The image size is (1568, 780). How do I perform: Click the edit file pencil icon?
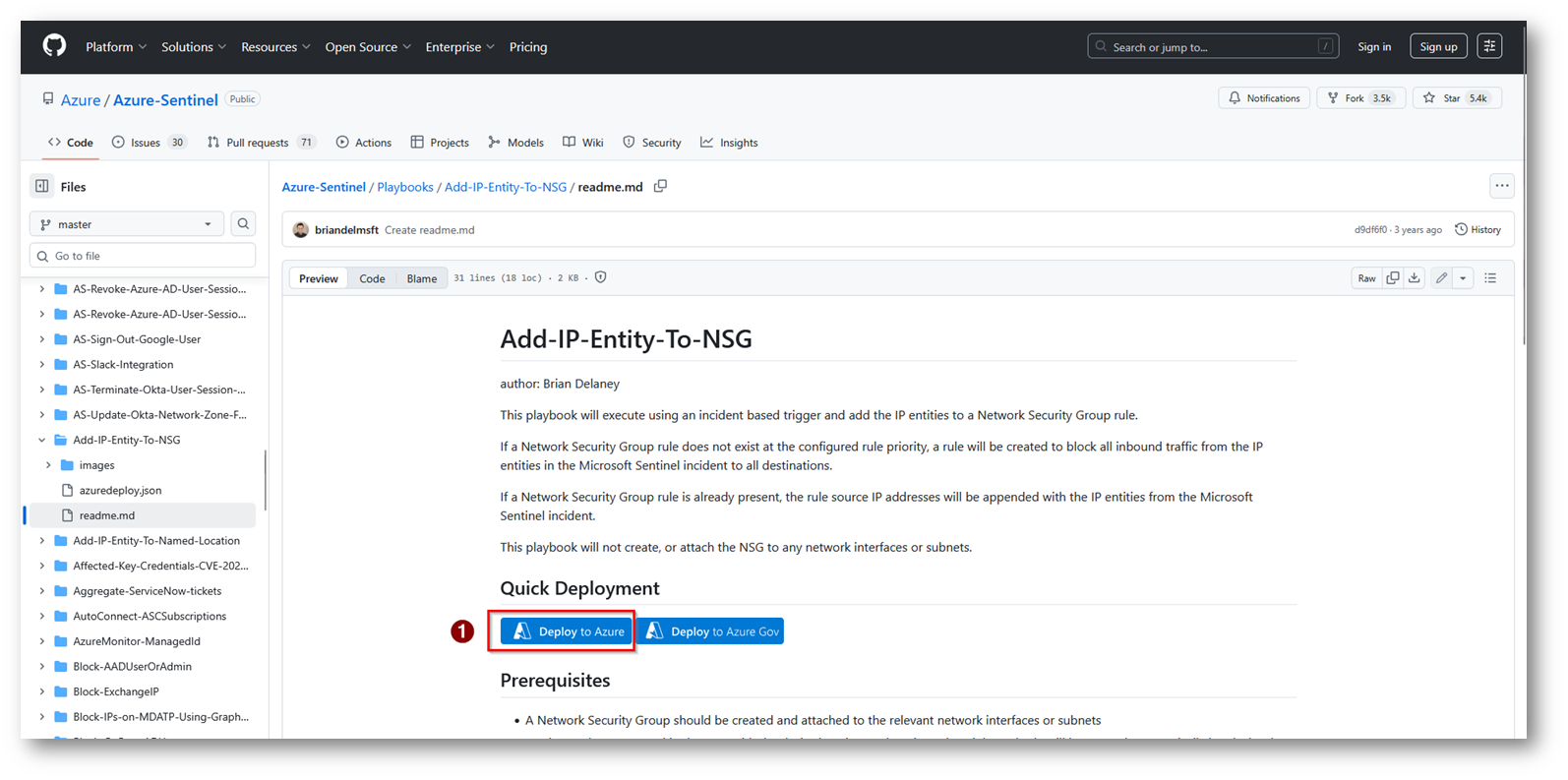click(1441, 278)
